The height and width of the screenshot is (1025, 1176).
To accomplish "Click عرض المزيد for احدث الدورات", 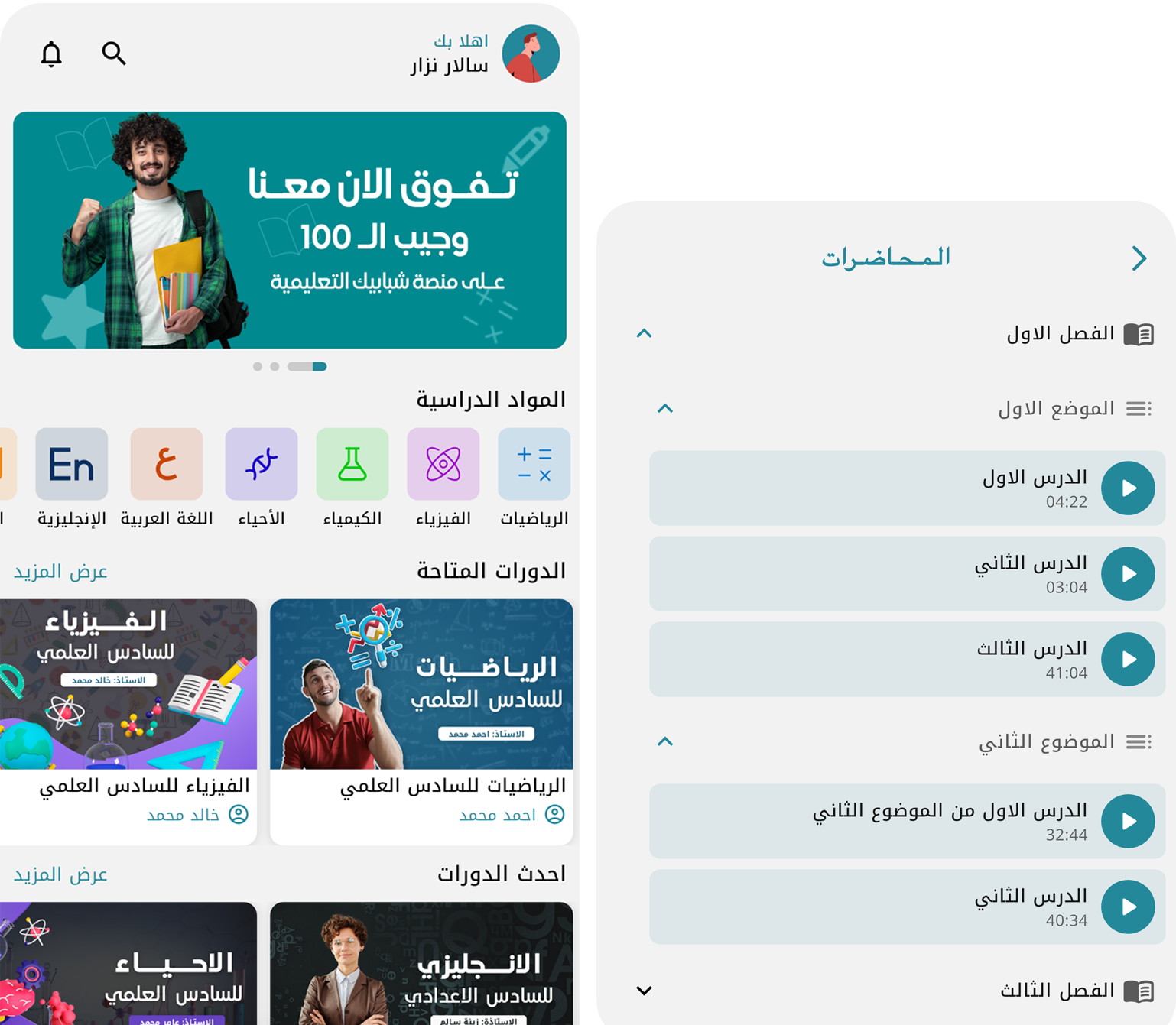I will pyautogui.click(x=60, y=874).
